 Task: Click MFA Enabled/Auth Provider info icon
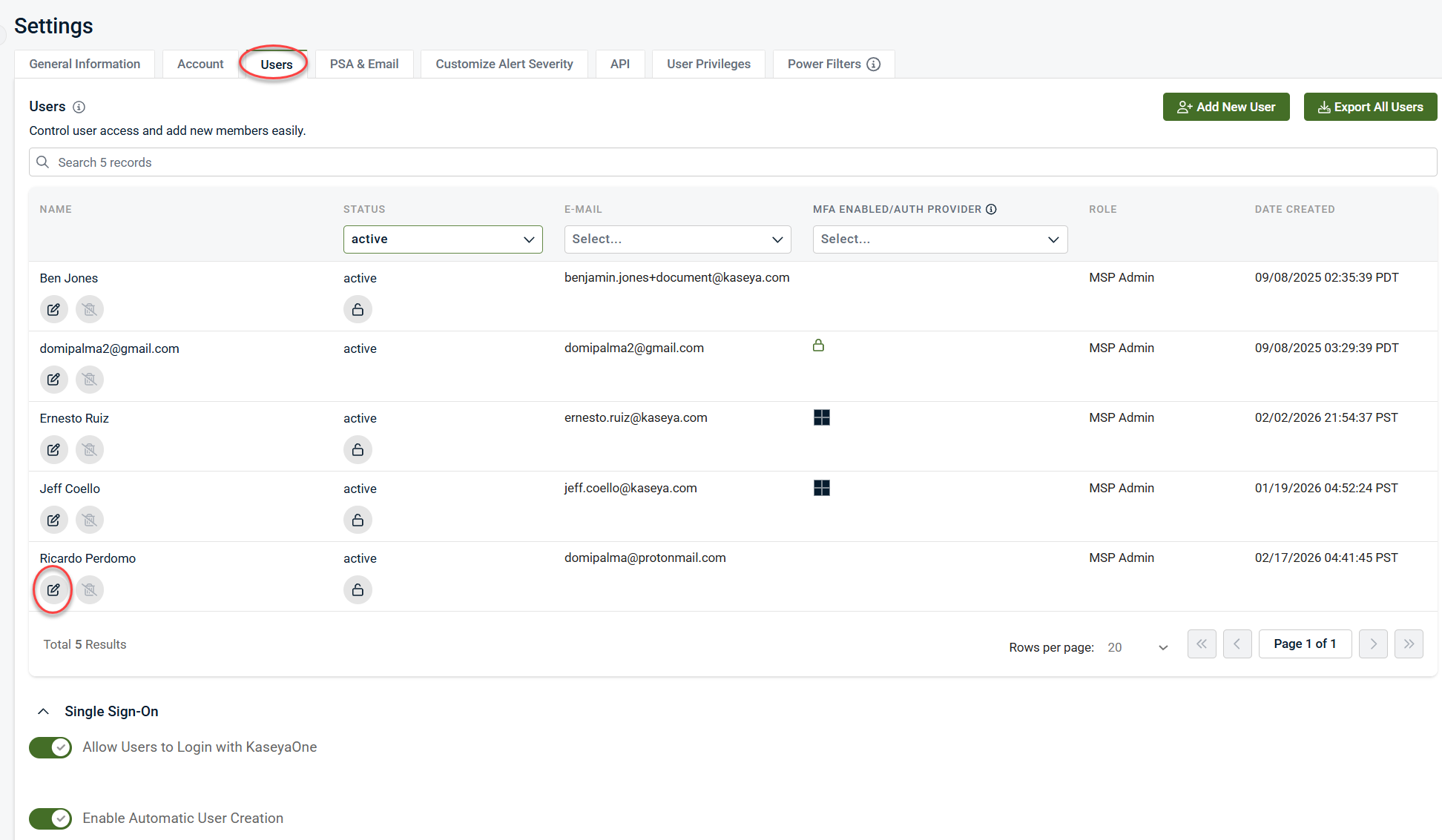[991, 209]
